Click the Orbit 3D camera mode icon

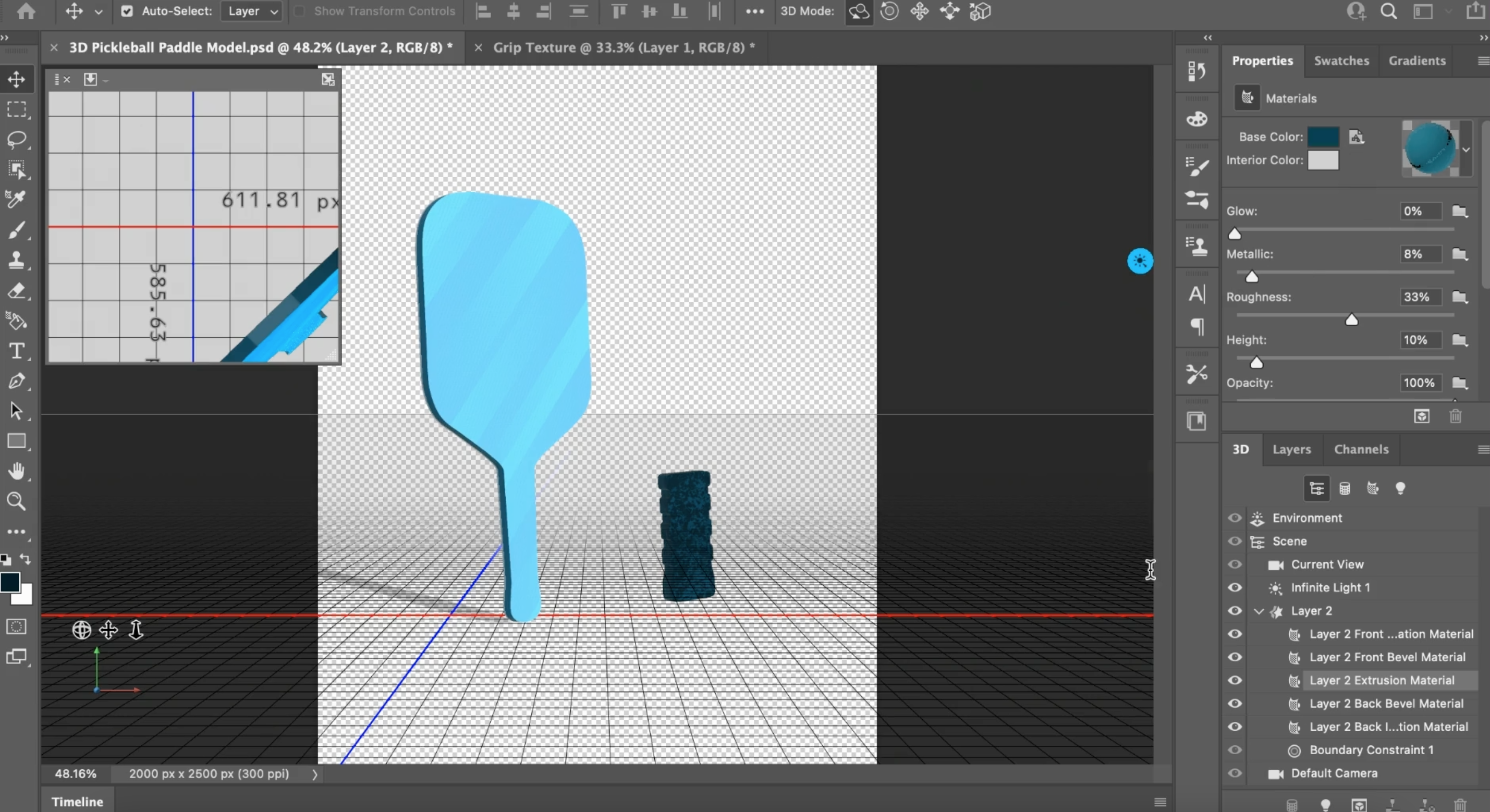858,11
